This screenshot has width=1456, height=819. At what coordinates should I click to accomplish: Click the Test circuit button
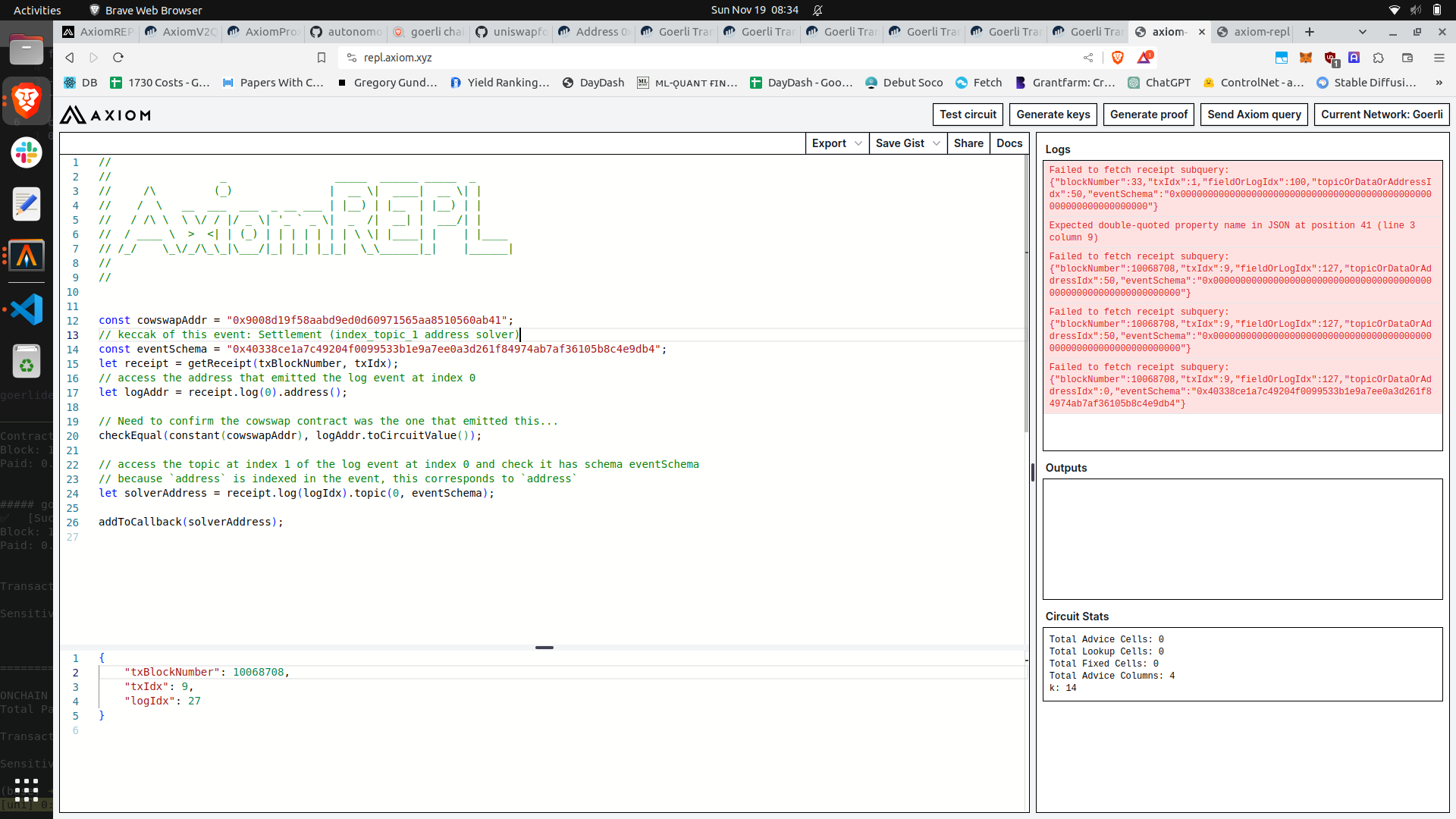[x=968, y=115]
